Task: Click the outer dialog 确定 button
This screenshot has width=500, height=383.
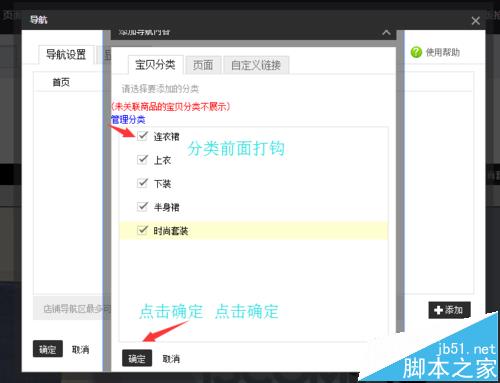Action: pyautogui.click(x=48, y=349)
